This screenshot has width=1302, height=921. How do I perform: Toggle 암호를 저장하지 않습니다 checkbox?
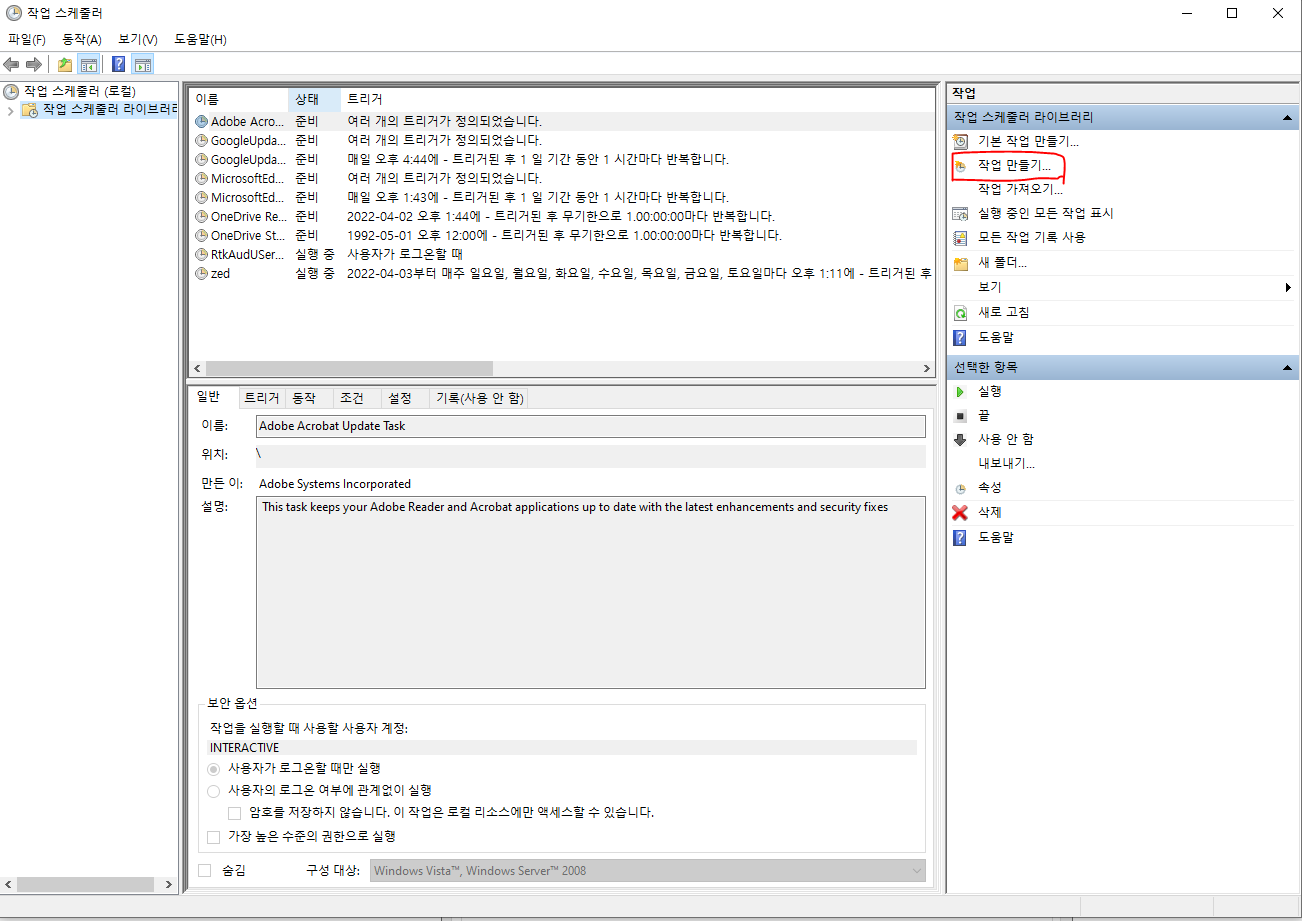[x=235, y=813]
